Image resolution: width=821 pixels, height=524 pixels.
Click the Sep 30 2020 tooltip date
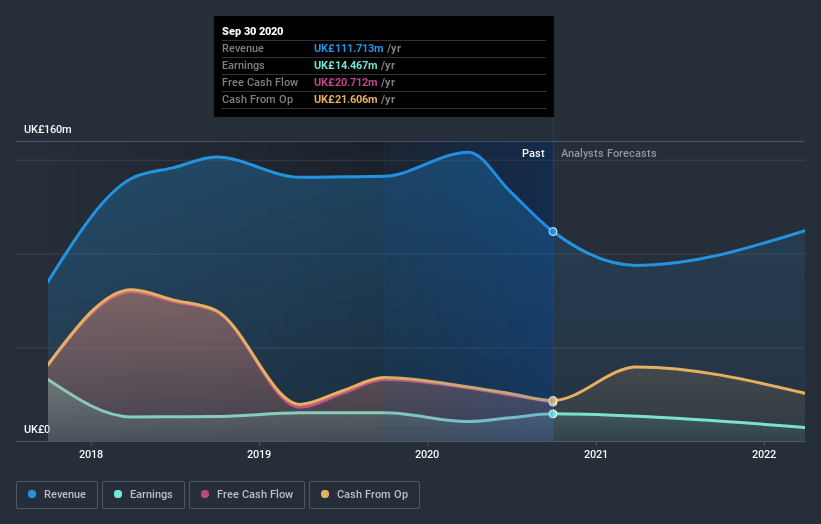click(252, 31)
